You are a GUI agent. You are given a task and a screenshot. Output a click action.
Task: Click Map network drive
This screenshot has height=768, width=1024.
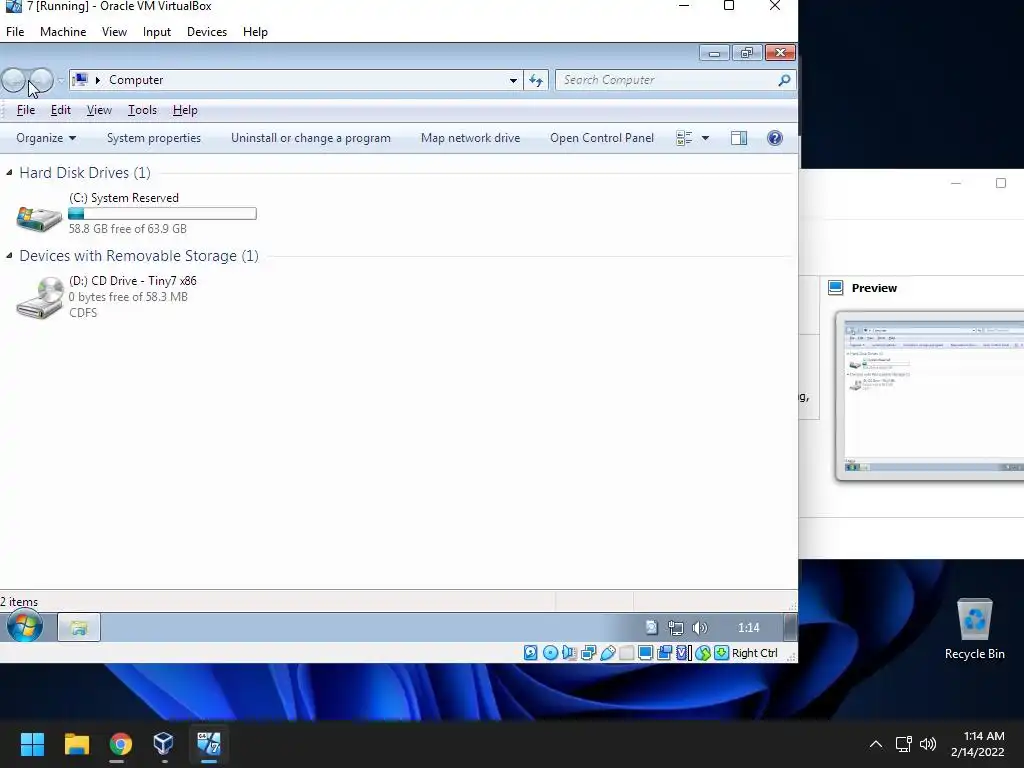coord(470,138)
